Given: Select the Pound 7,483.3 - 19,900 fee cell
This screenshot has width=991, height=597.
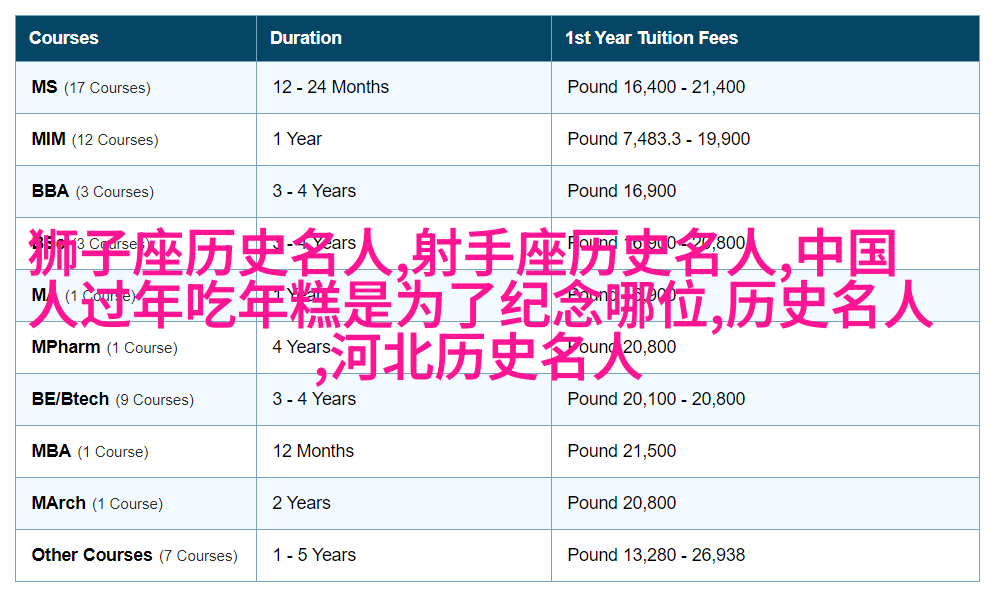Looking at the screenshot, I should click(658, 139).
